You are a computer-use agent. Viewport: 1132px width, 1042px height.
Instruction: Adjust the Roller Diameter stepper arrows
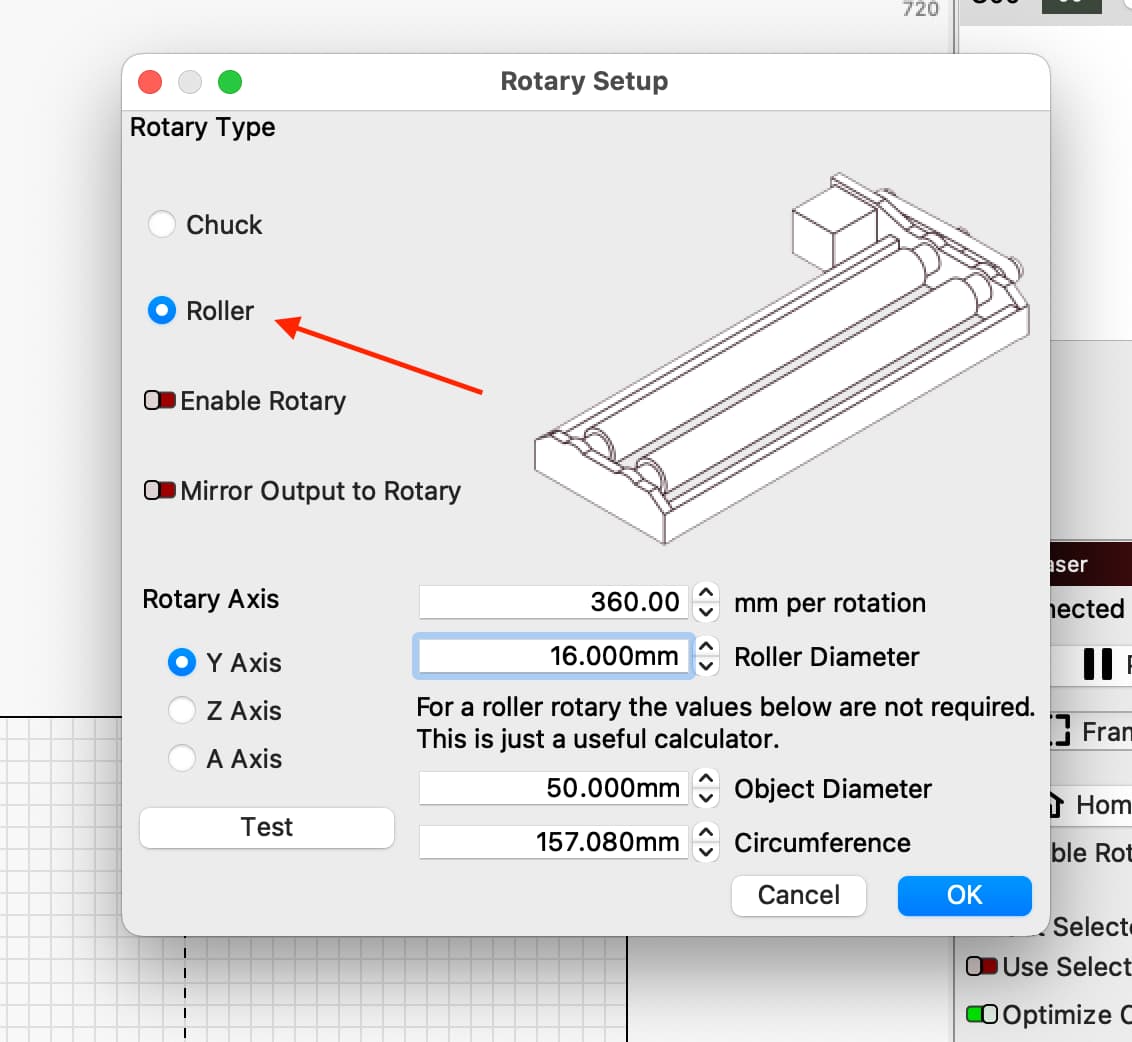pos(707,657)
